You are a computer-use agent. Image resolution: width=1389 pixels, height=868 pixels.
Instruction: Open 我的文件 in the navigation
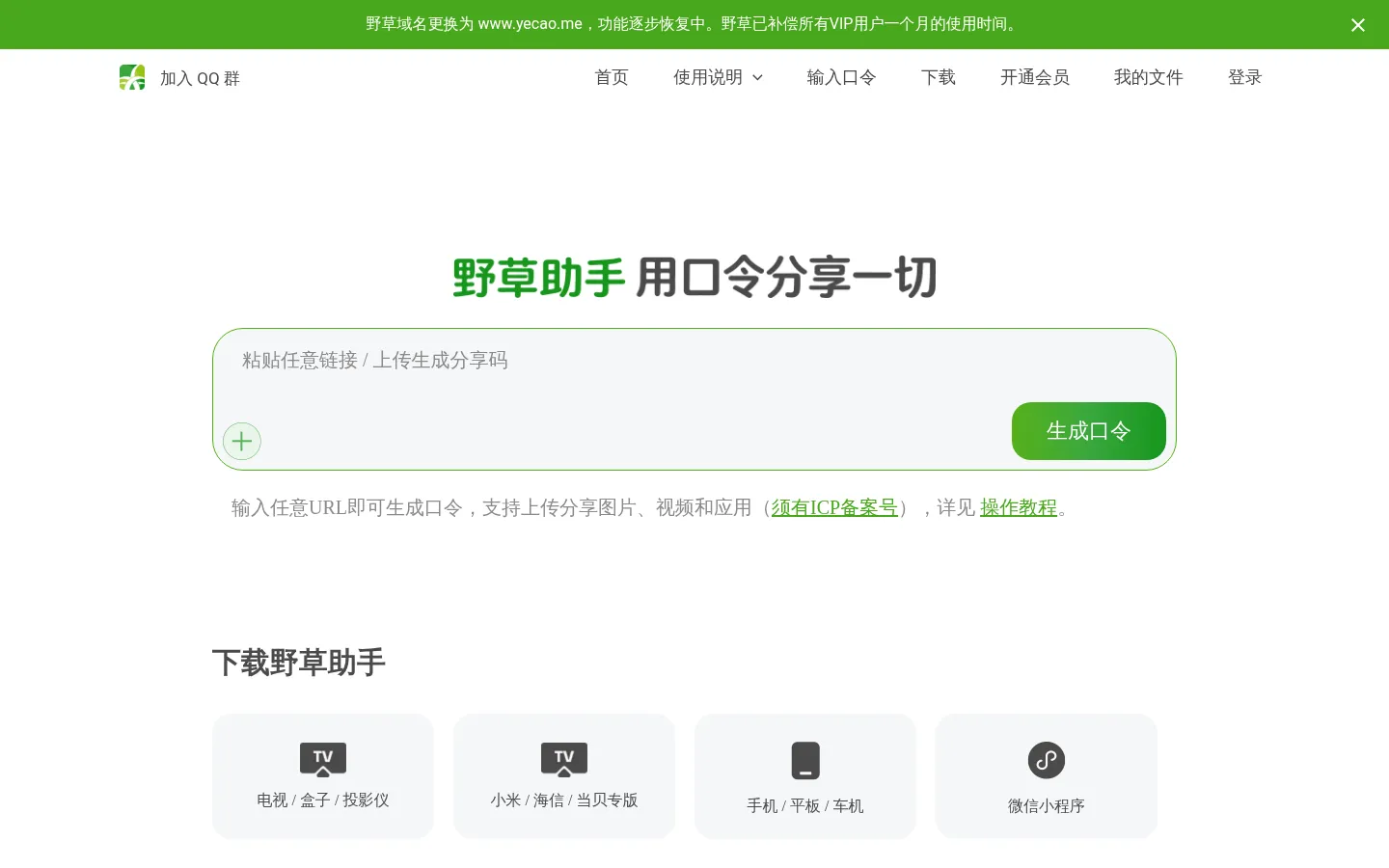1149,77
